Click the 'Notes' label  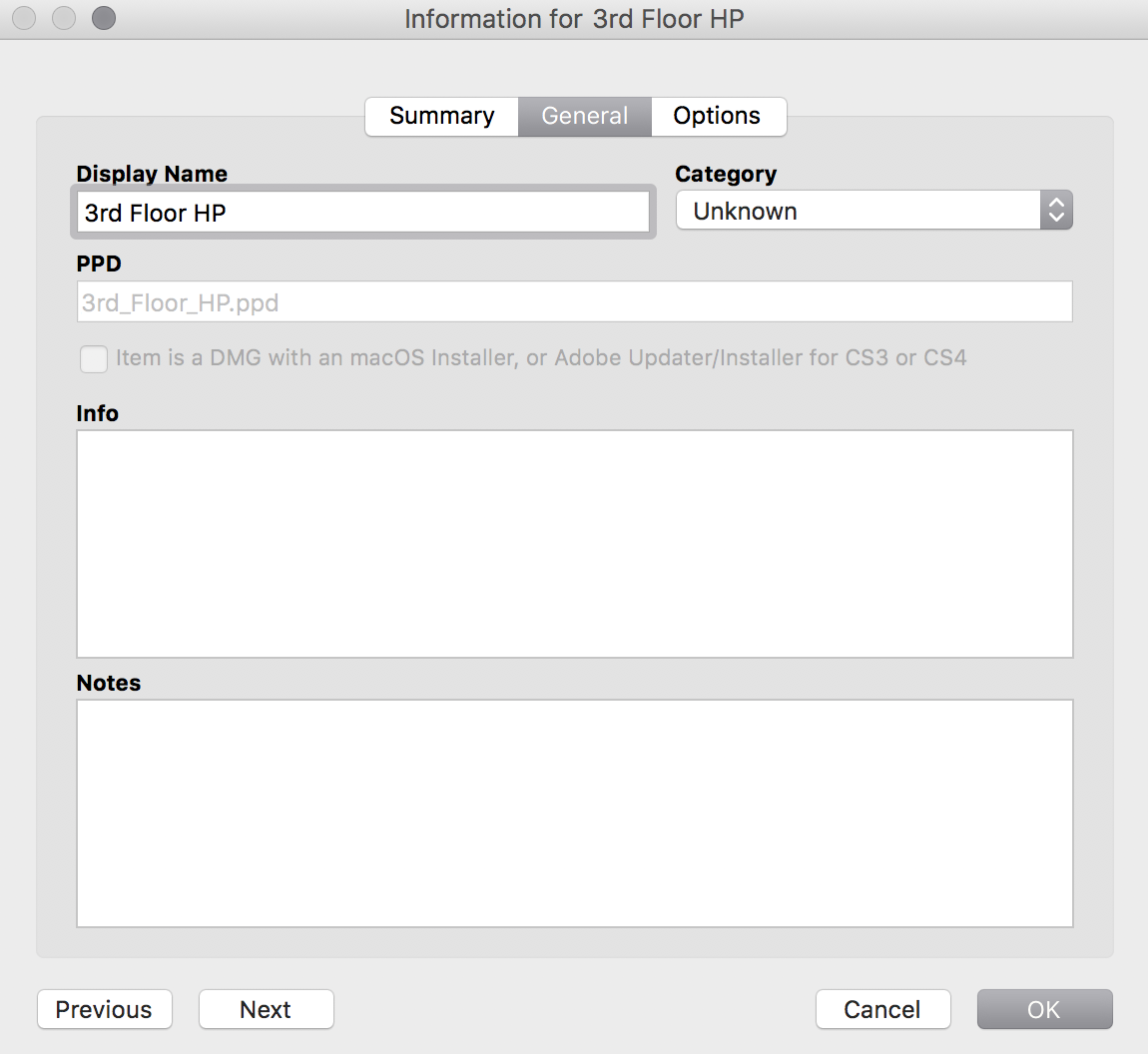point(109,683)
